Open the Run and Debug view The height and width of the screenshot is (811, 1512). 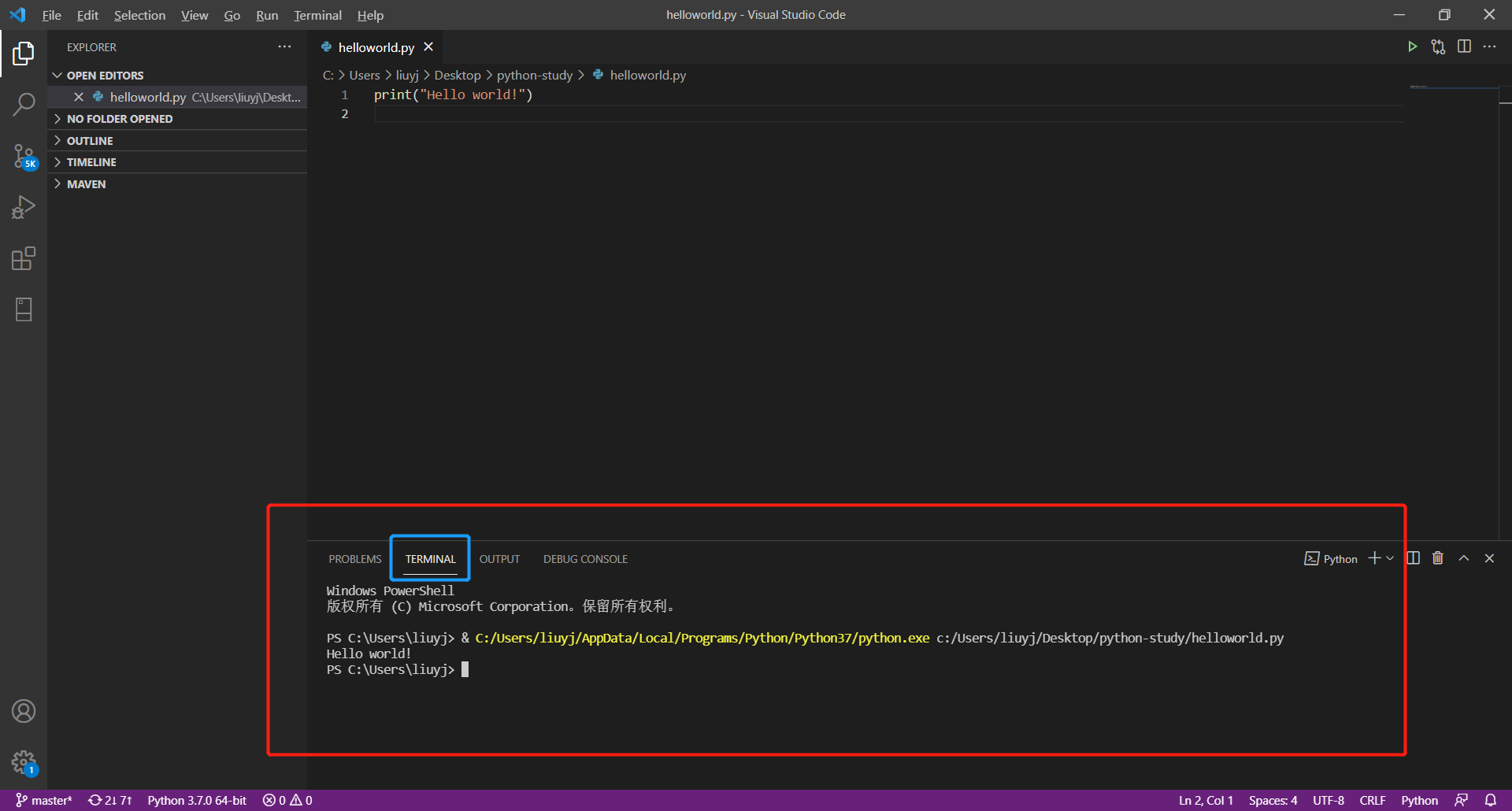[x=24, y=207]
